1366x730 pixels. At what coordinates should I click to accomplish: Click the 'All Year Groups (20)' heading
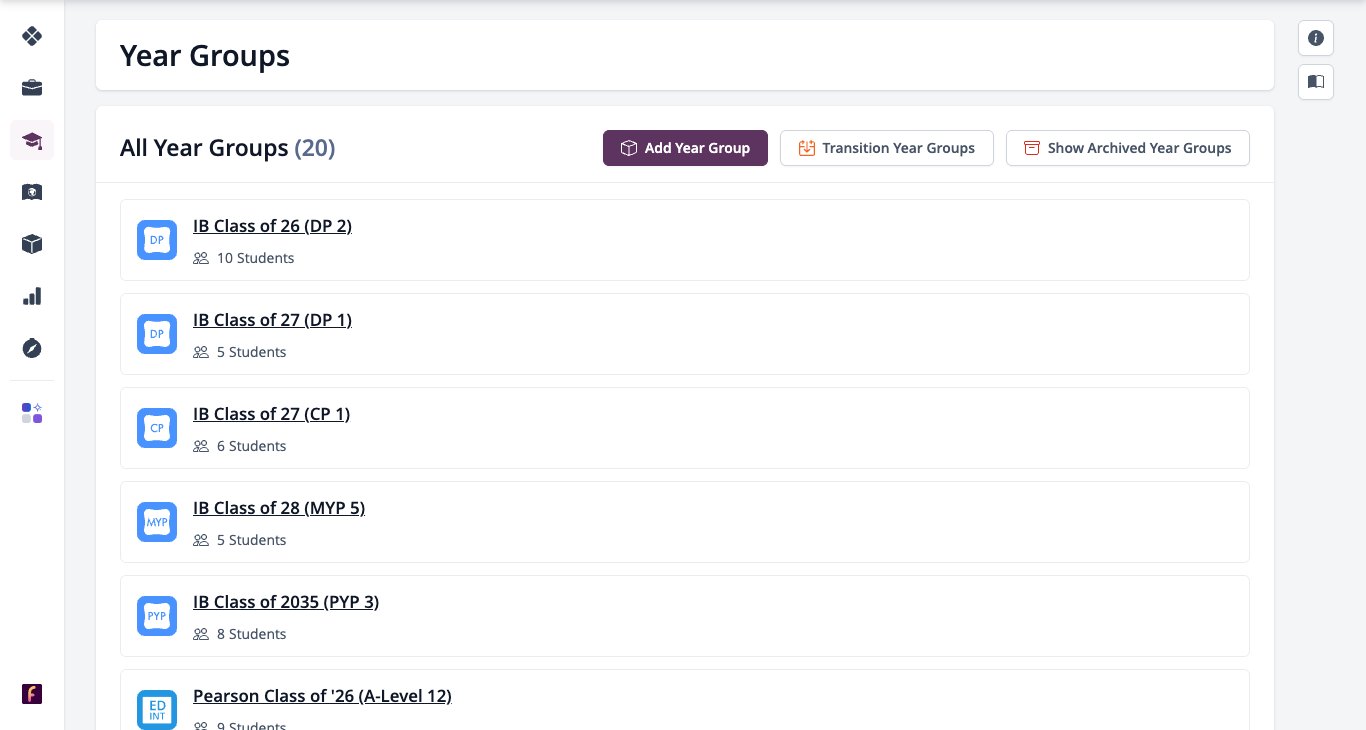coord(227,148)
